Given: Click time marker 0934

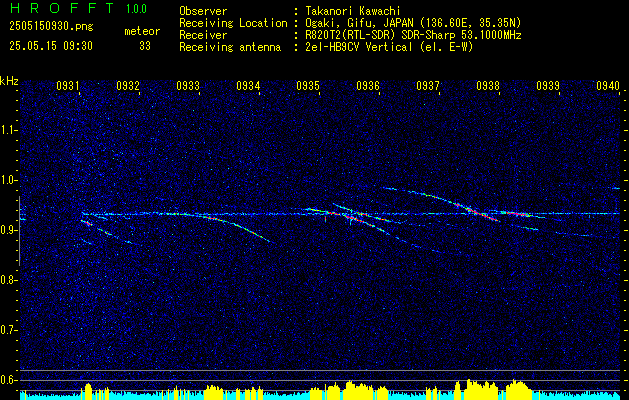Looking at the screenshot, I should 248,86.
